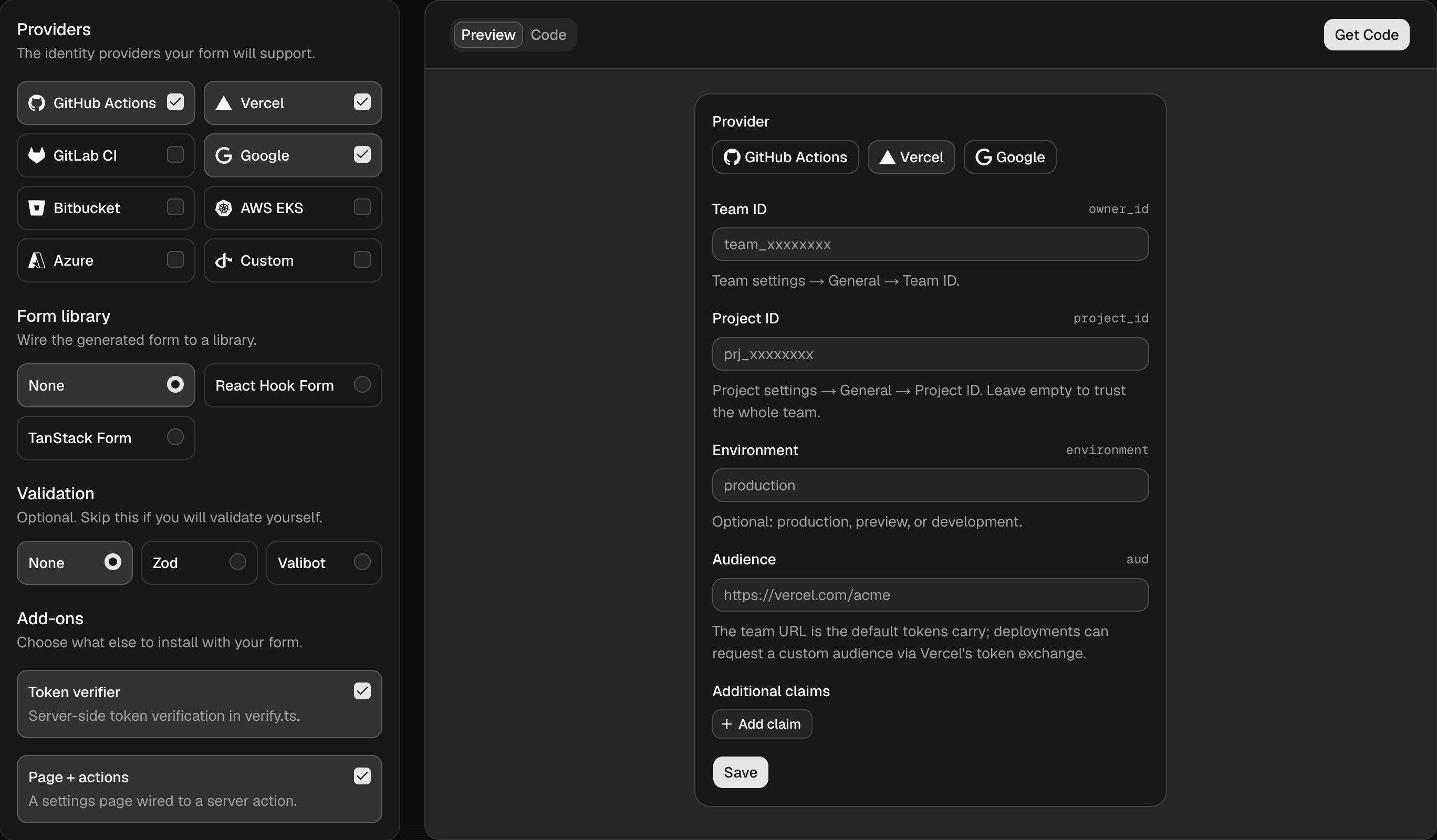1437x840 pixels.
Task: Focus the Team ID input field
Action: (930, 245)
